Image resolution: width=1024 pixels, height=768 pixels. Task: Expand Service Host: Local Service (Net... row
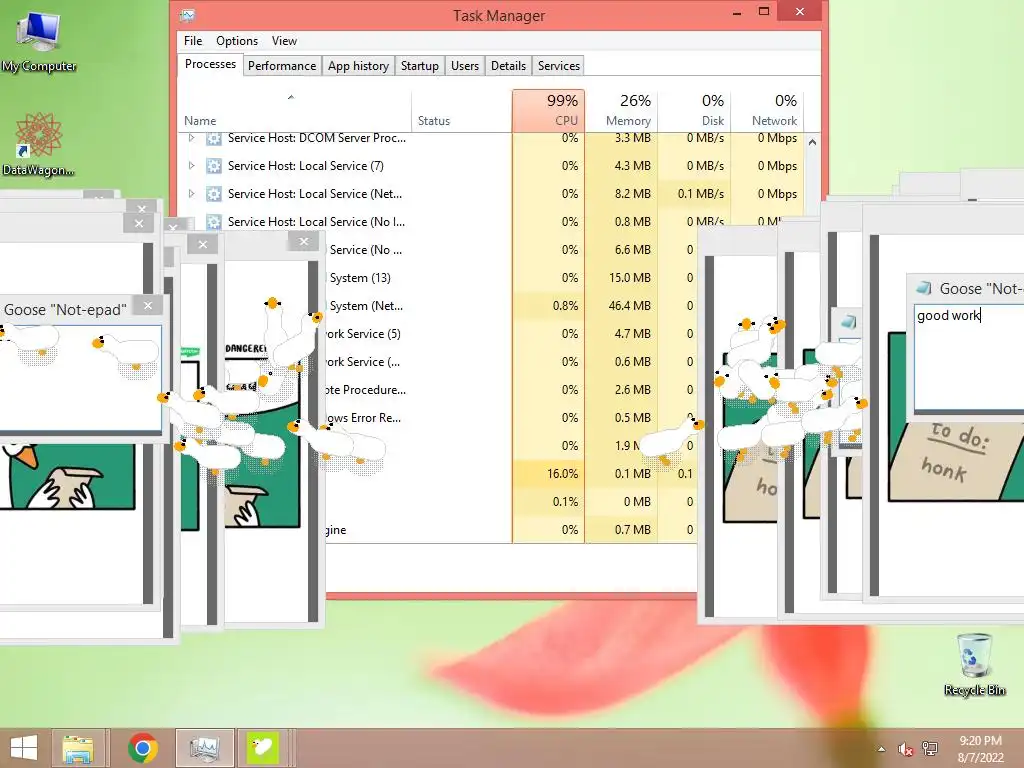click(x=191, y=194)
